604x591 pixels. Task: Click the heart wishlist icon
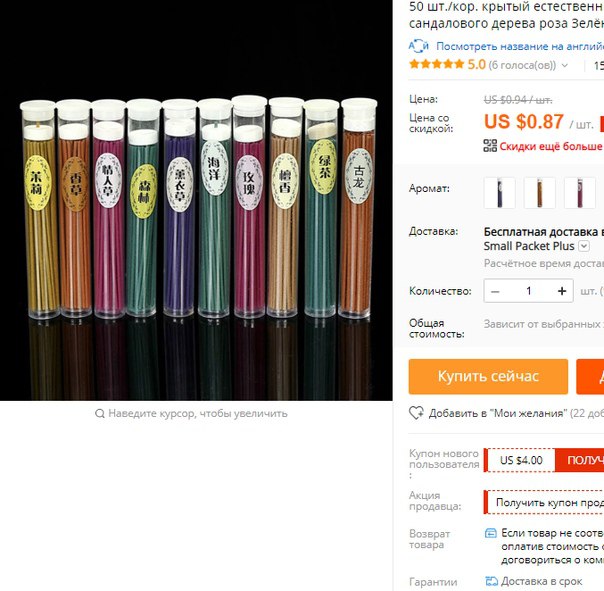[x=416, y=413]
